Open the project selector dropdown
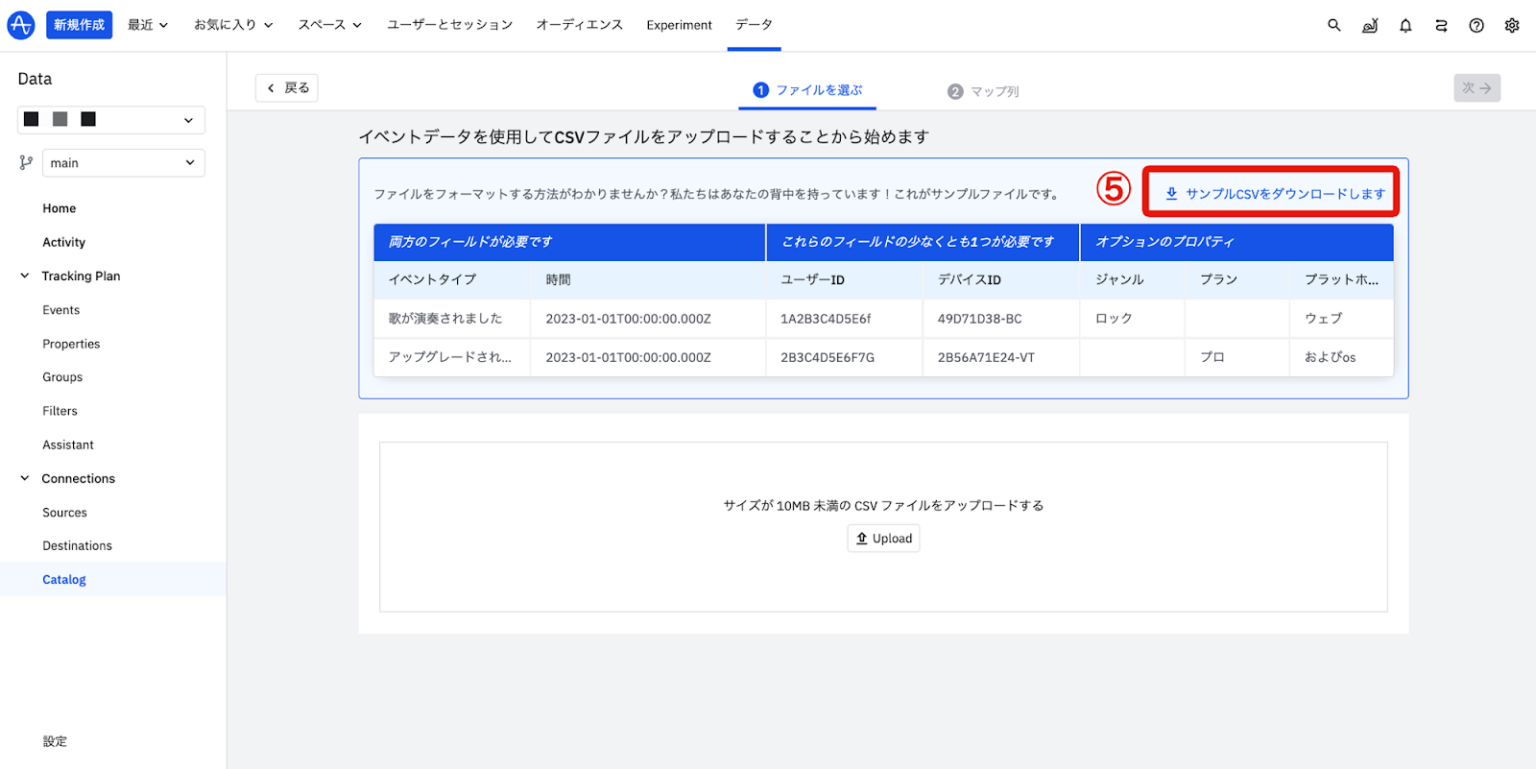The width and height of the screenshot is (1536, 769). (x=110, y=119)
